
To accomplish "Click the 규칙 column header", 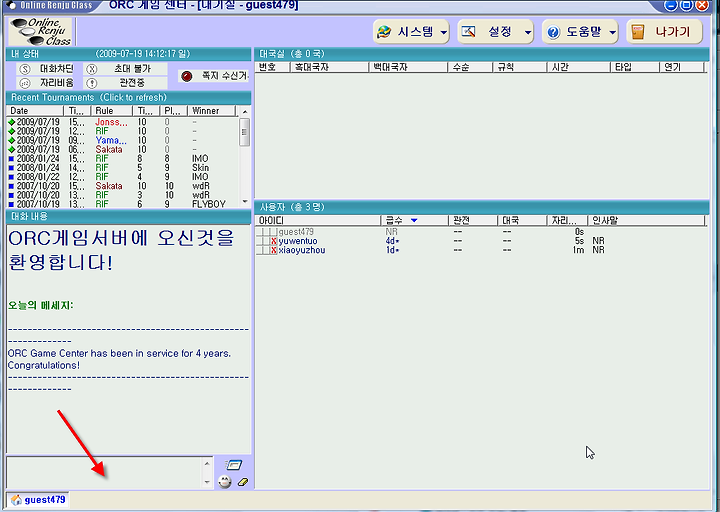I will click(x=520, y=67).
